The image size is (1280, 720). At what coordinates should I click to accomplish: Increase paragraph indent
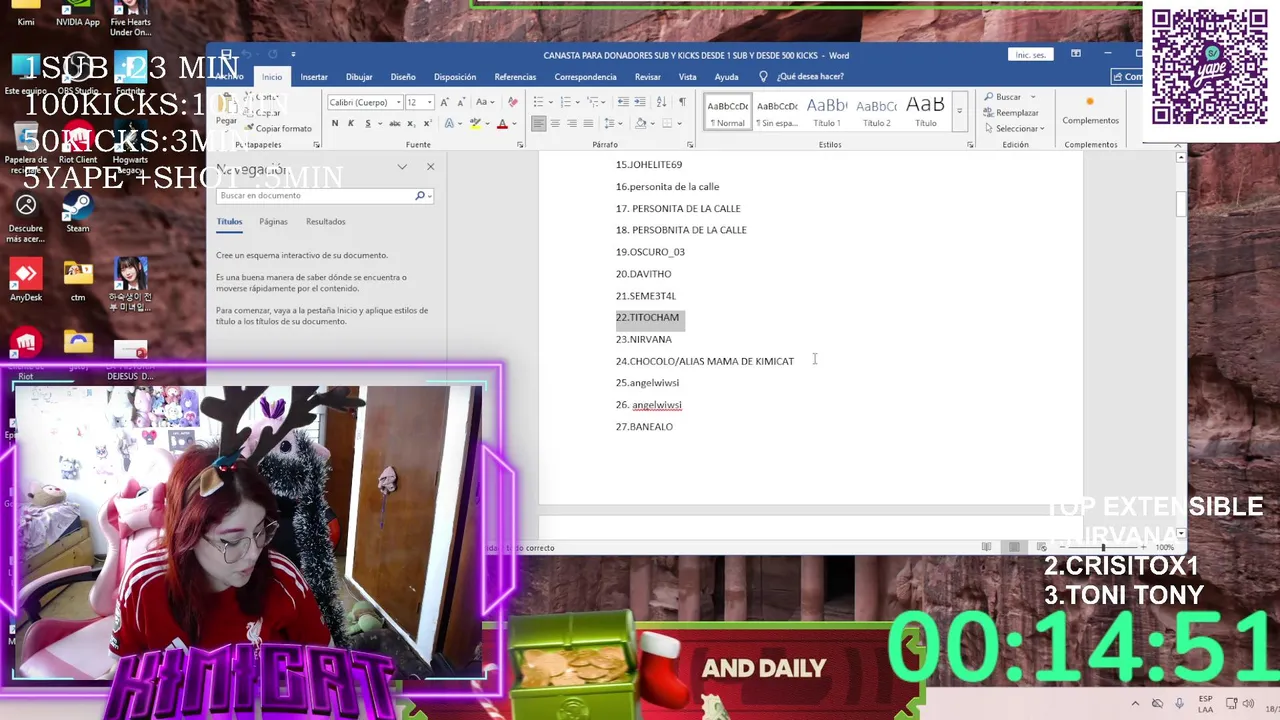pyautogui.click(x=640, y=102)
